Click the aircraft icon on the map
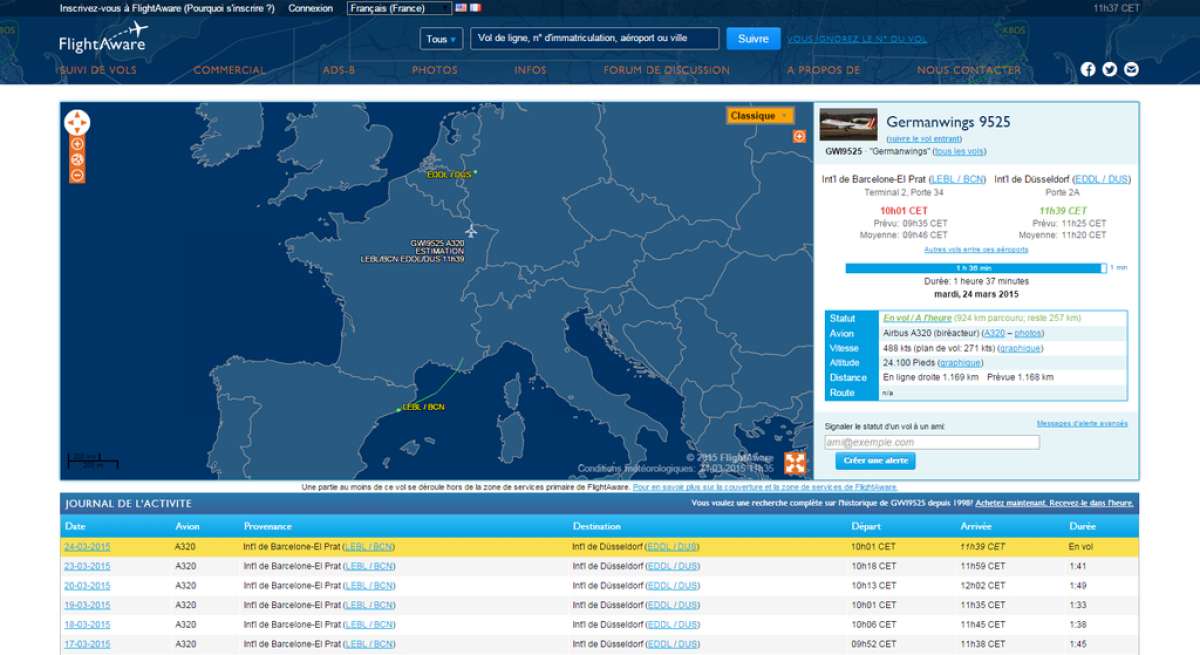The width and height of the screenshot is (1200, 655). point(471,233)
